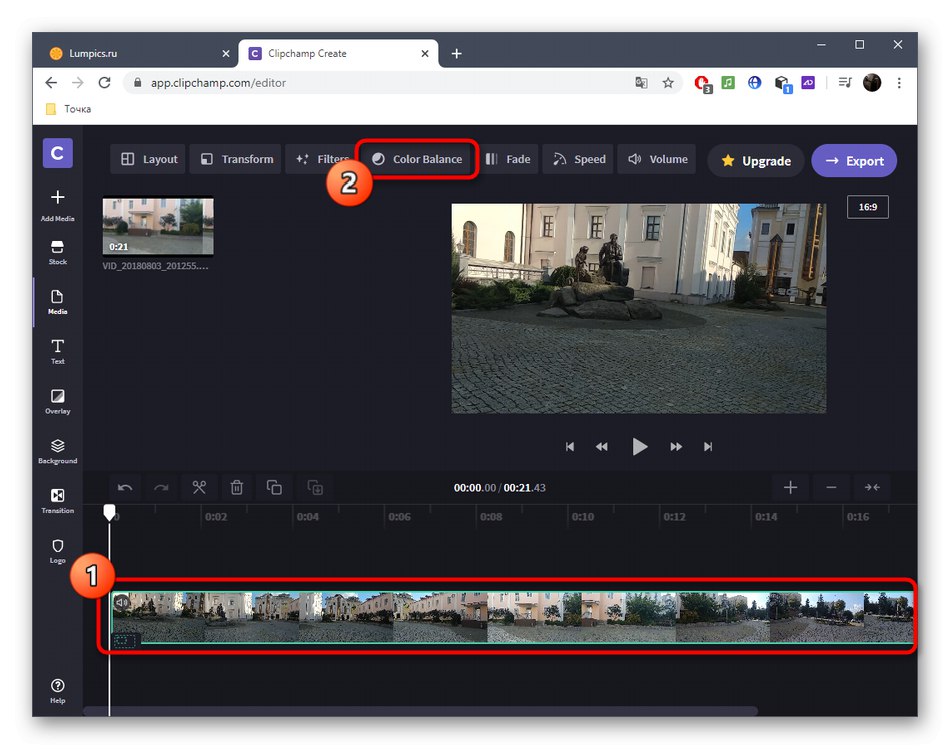The height and width of the screenshot is (749, 950).
Task: Click the Upgrade button
Action: [755, 160]
